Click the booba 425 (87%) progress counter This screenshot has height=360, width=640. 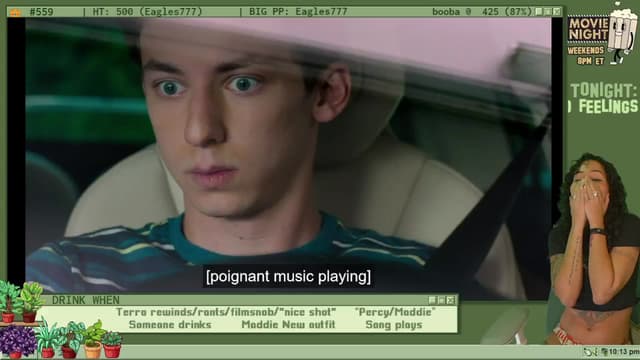point(482,12)
